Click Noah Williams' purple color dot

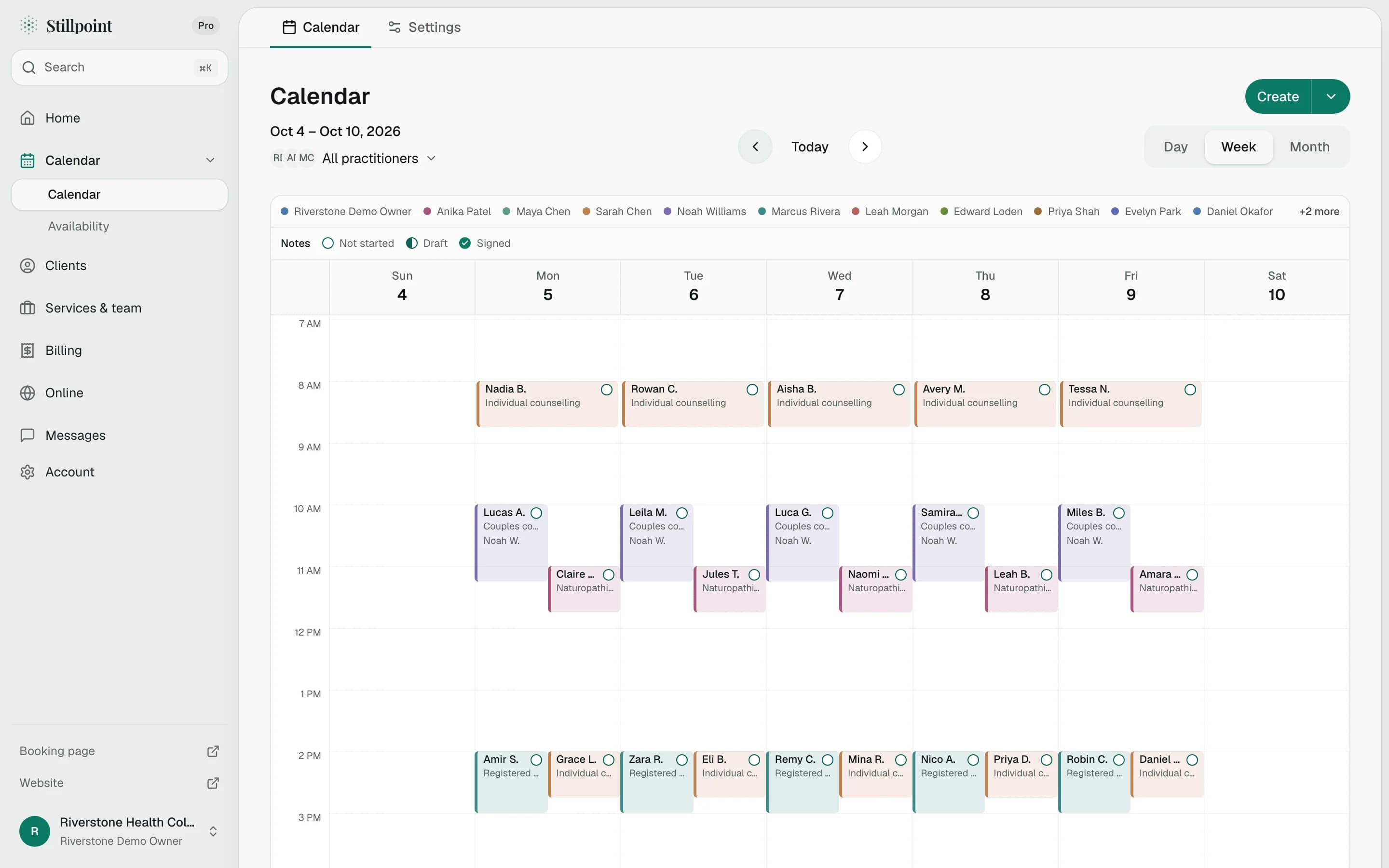[x=667, y=211]
